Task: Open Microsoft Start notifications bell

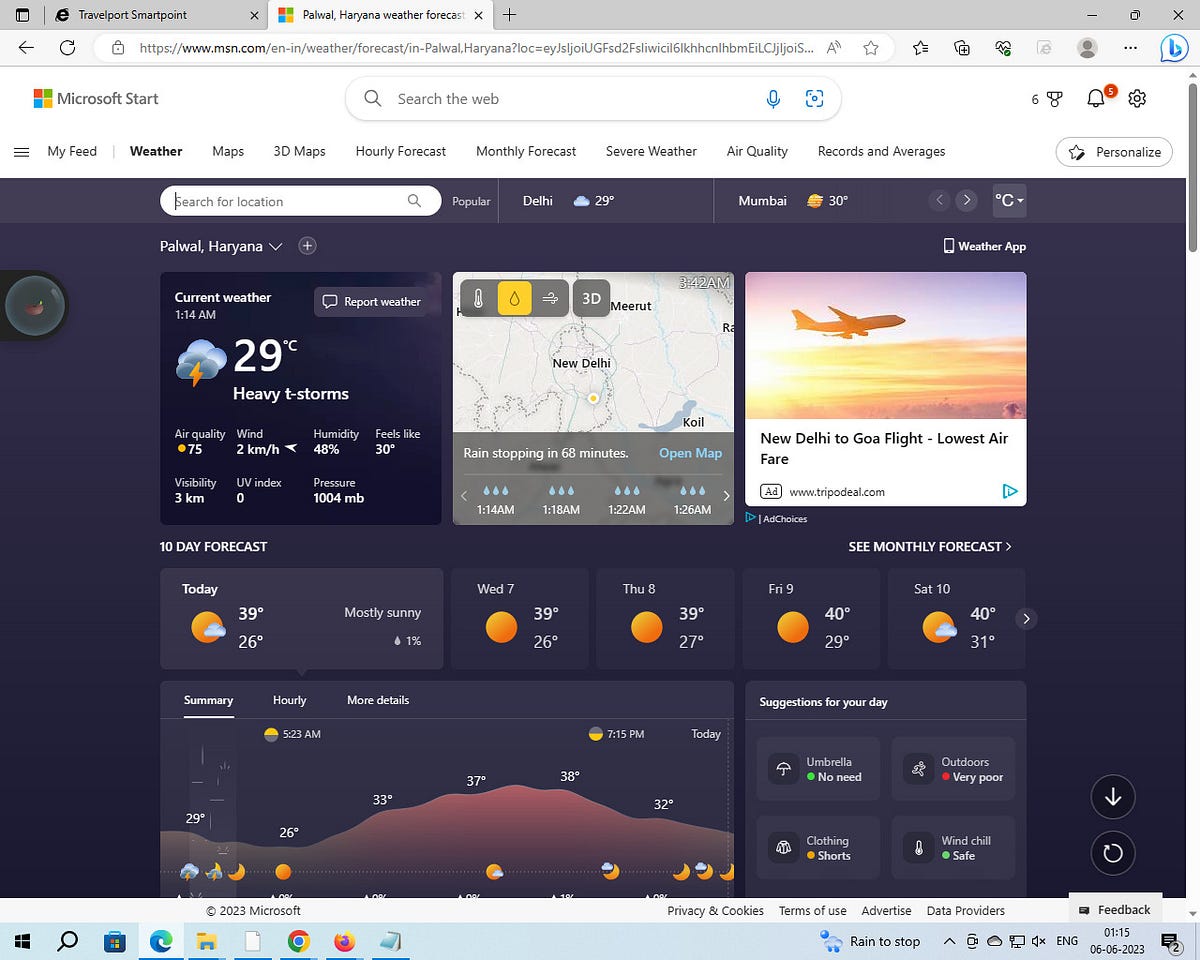Action: point(1095,98)
